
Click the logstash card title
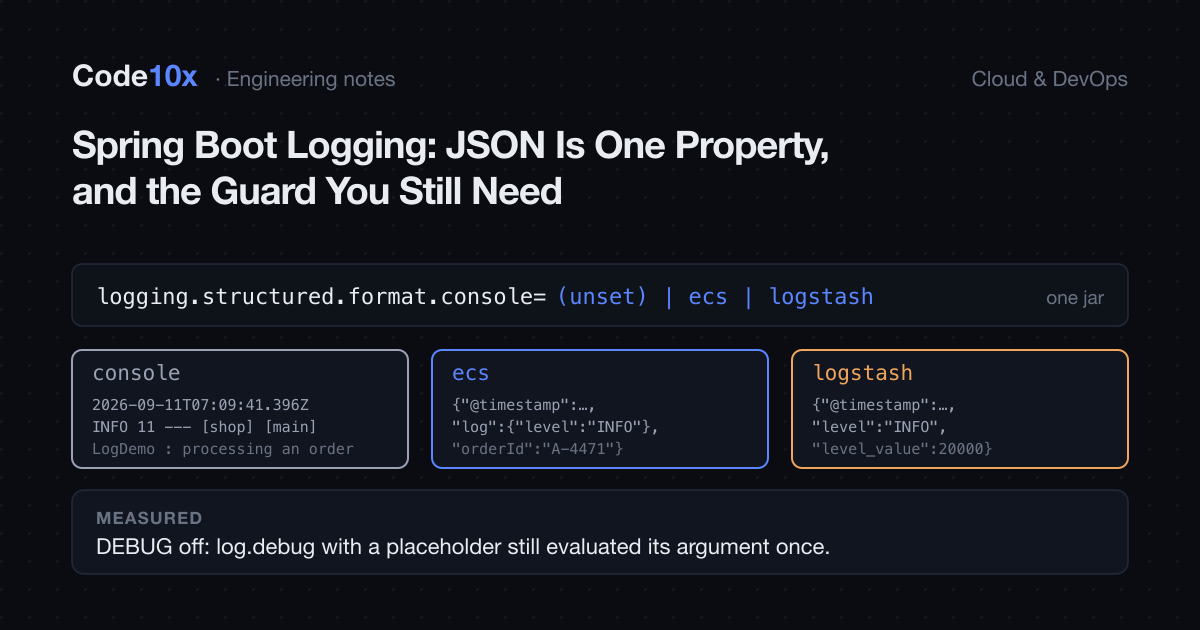click(x=863, y=373)
